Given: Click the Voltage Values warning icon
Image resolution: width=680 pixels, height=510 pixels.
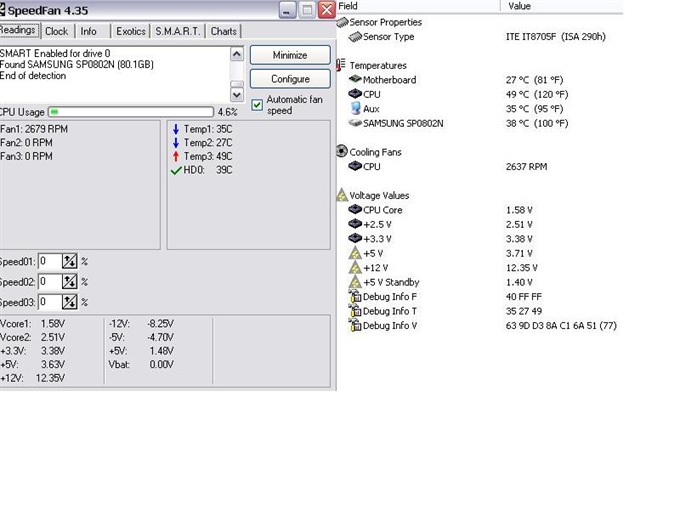Looking at the screenshot, I should (342, 196).
